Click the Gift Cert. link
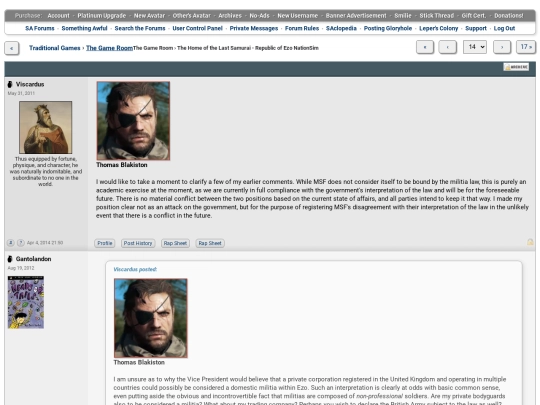The image size is (540, 405). [x=474, y=15]
